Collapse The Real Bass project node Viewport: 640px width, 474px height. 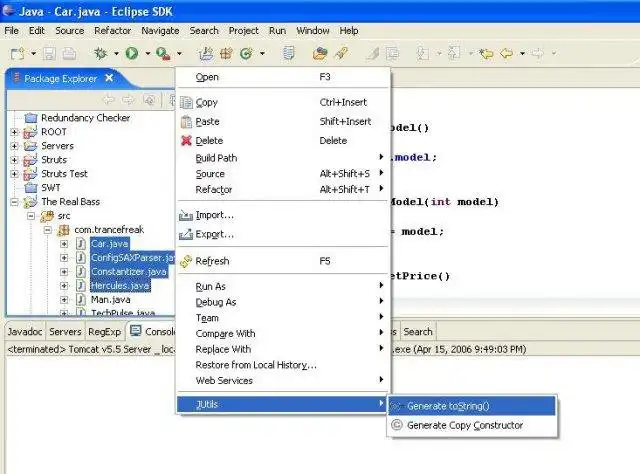click(x=14, y=202)
